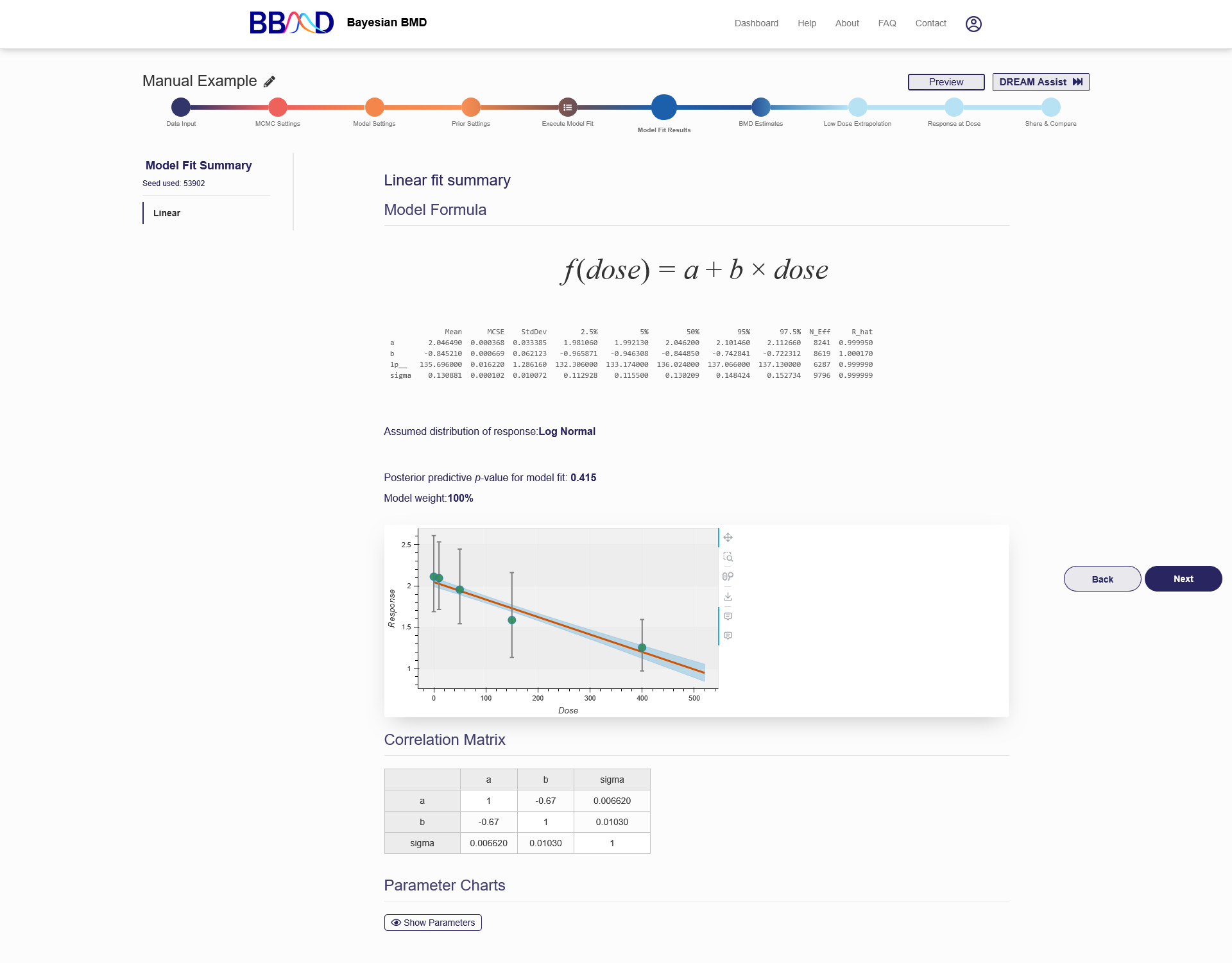Click the DREAM Assist button

[1040, 82]
